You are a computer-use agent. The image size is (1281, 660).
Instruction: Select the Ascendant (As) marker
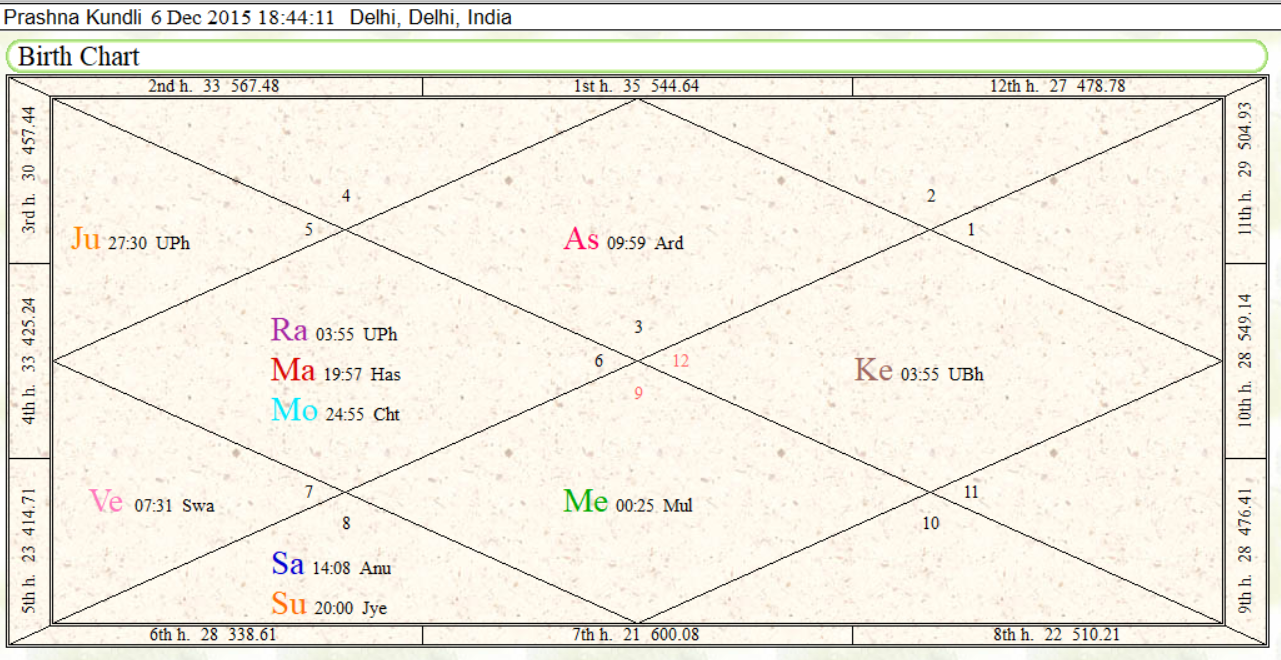(x=582, y=240)
